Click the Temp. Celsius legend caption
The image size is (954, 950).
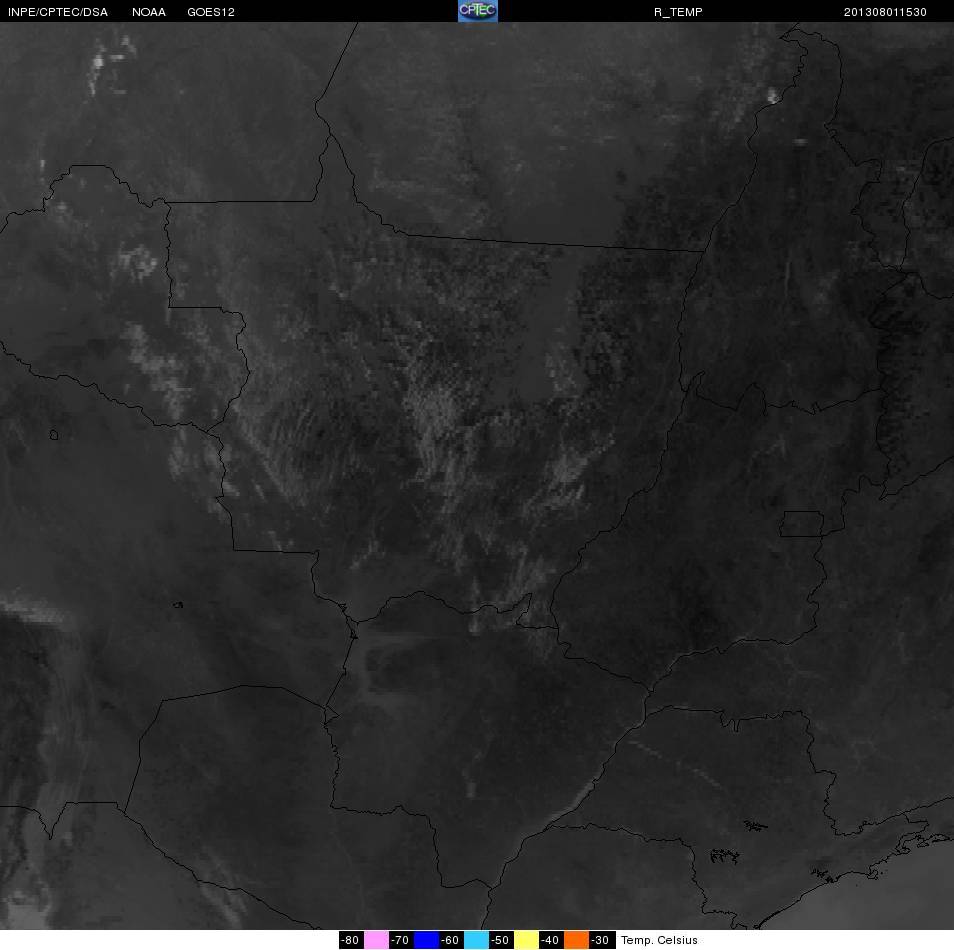(659, 940)
